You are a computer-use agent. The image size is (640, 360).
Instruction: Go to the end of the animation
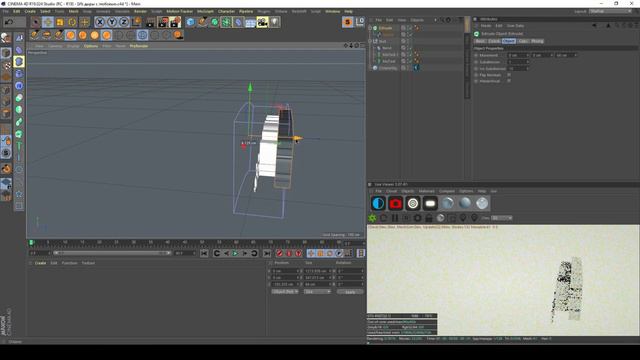point(267,253)
